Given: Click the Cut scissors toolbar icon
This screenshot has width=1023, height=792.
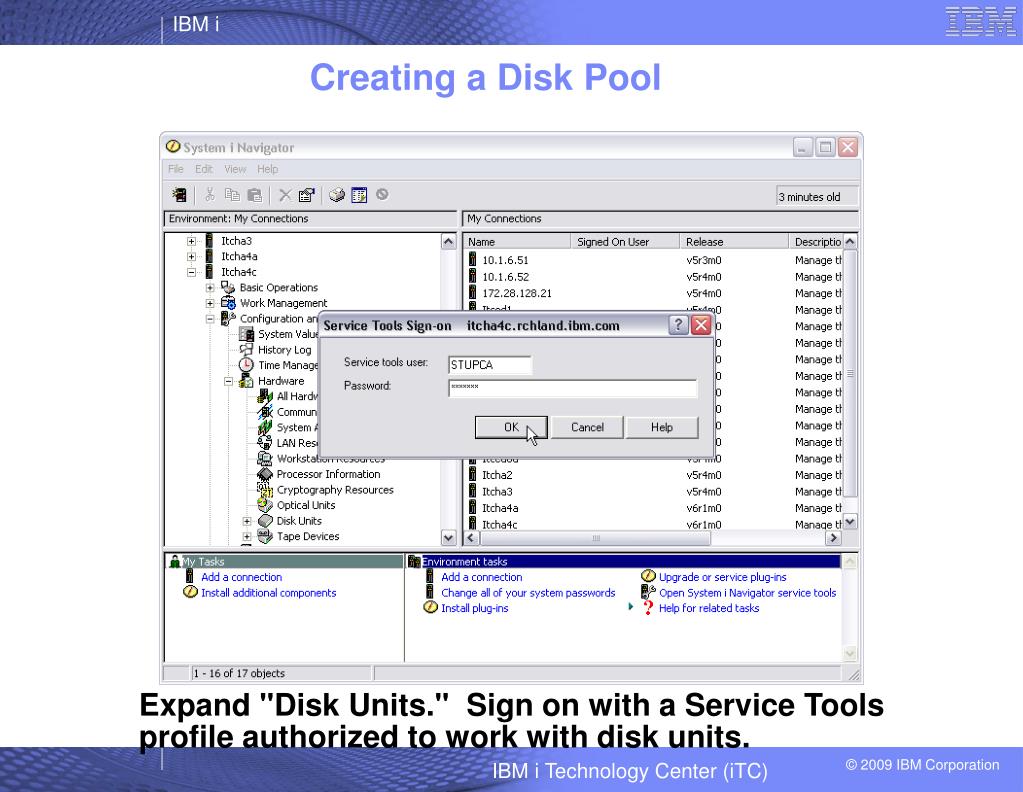Looking at the screenshot, I should click(209, 194).
